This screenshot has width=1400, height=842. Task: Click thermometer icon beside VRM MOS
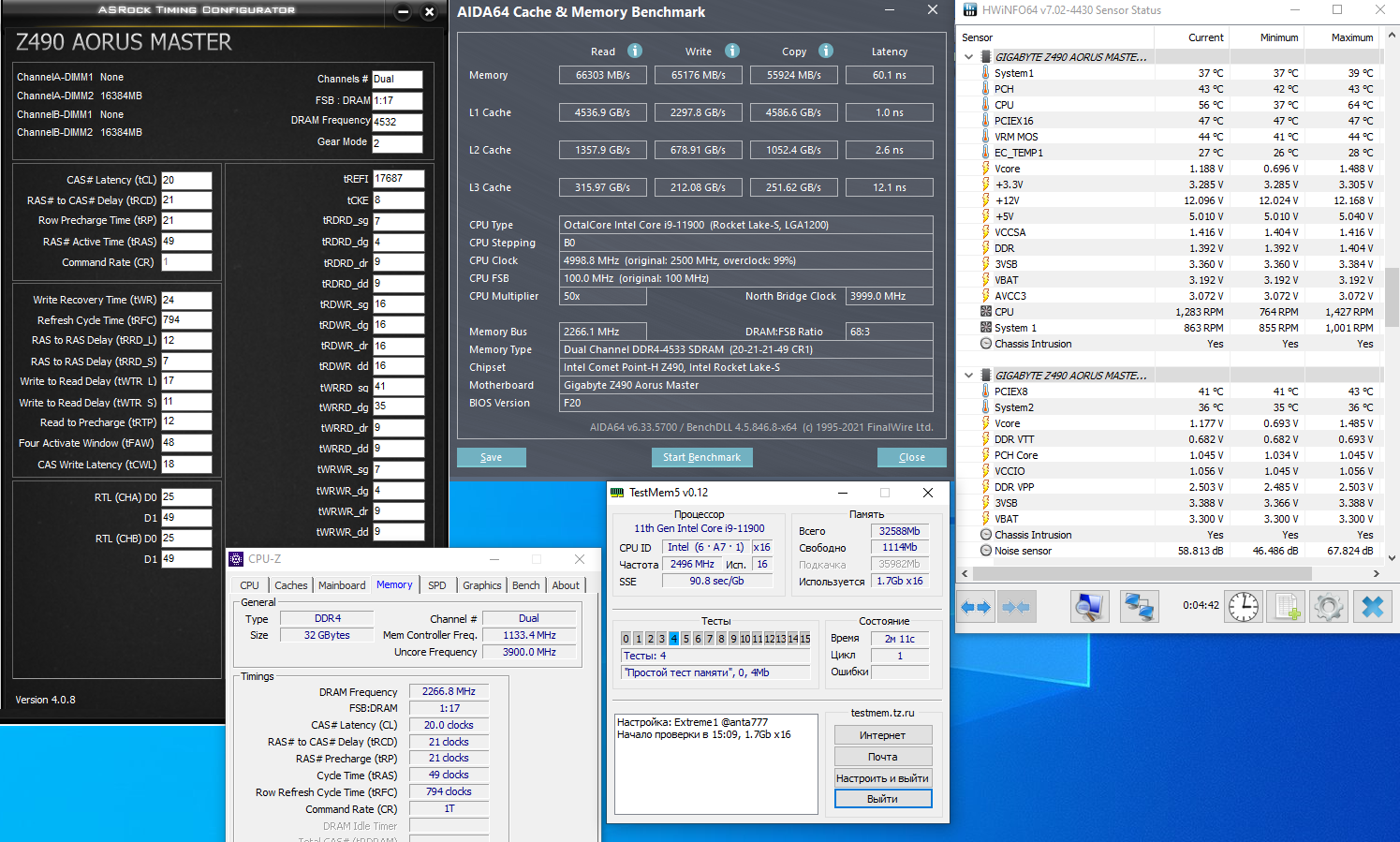click(x=985, y=137)
